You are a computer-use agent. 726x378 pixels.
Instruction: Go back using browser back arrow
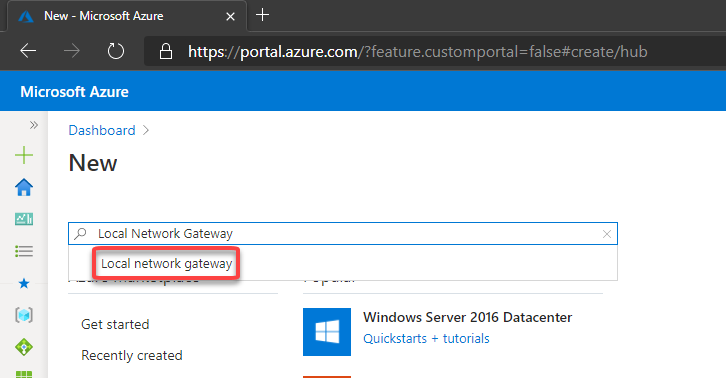pos(28,51)
